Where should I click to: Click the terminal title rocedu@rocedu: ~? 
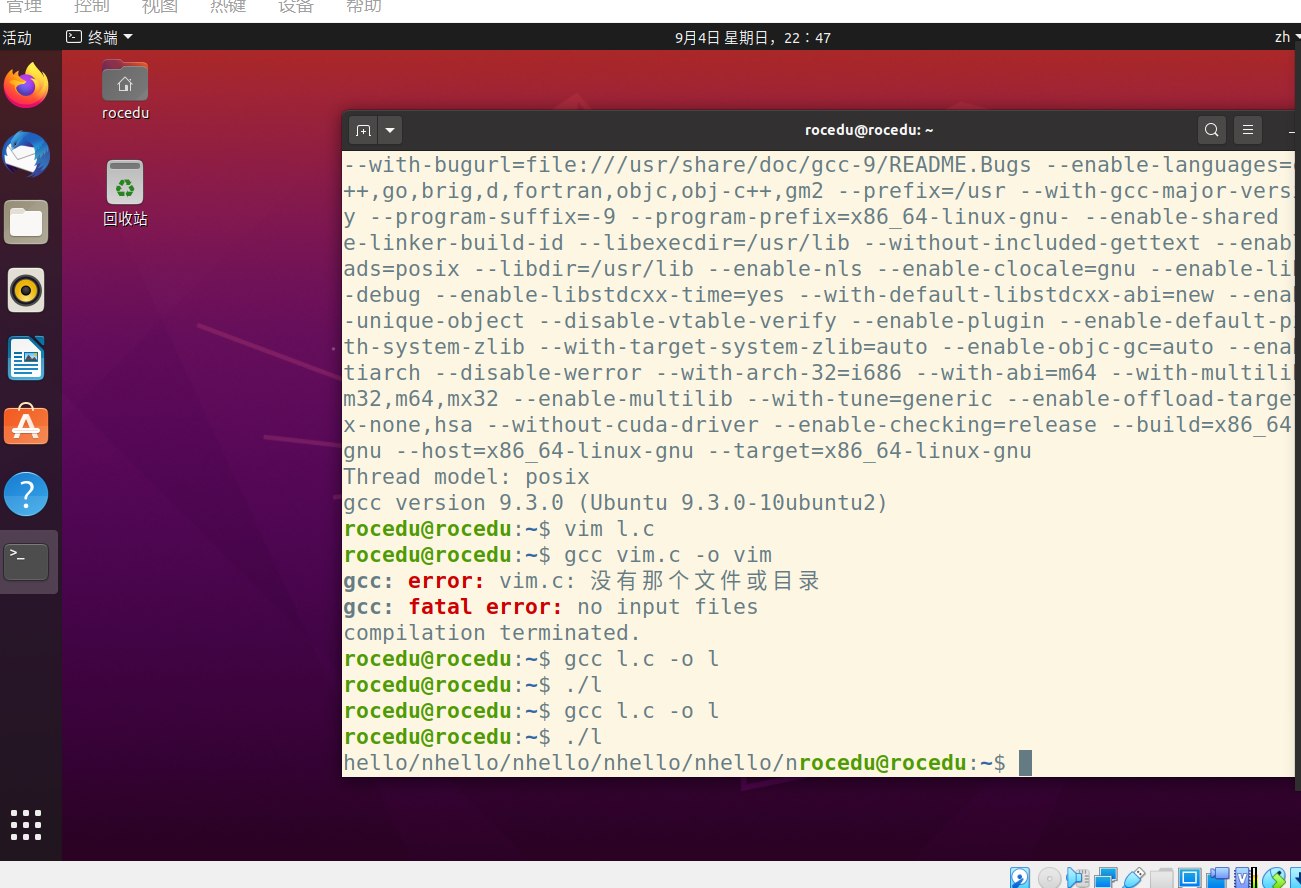point(869,130)
